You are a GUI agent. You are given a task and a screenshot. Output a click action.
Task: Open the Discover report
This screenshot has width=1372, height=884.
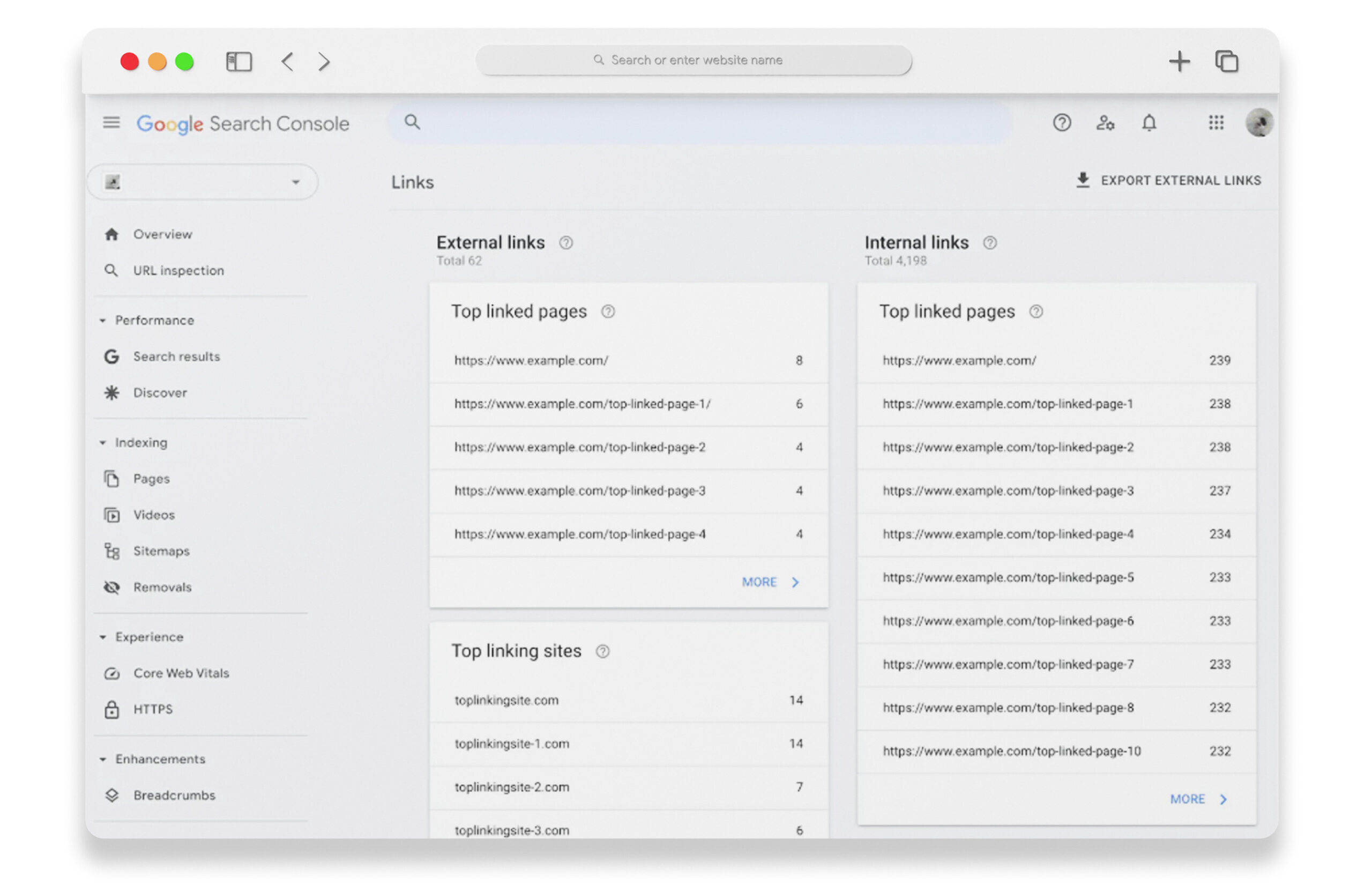pos(160,392)
